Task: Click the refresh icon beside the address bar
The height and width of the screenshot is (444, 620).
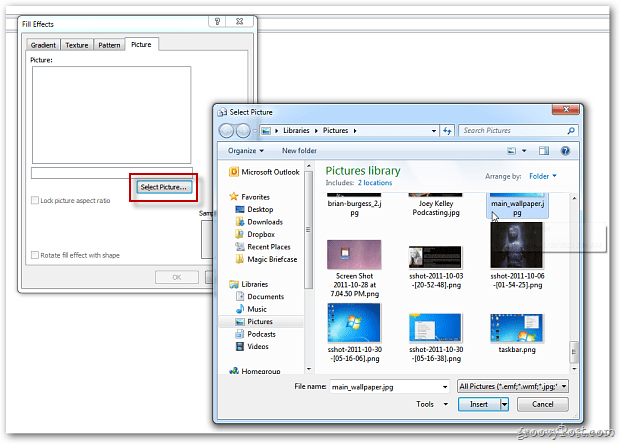Action: (447, 130)
